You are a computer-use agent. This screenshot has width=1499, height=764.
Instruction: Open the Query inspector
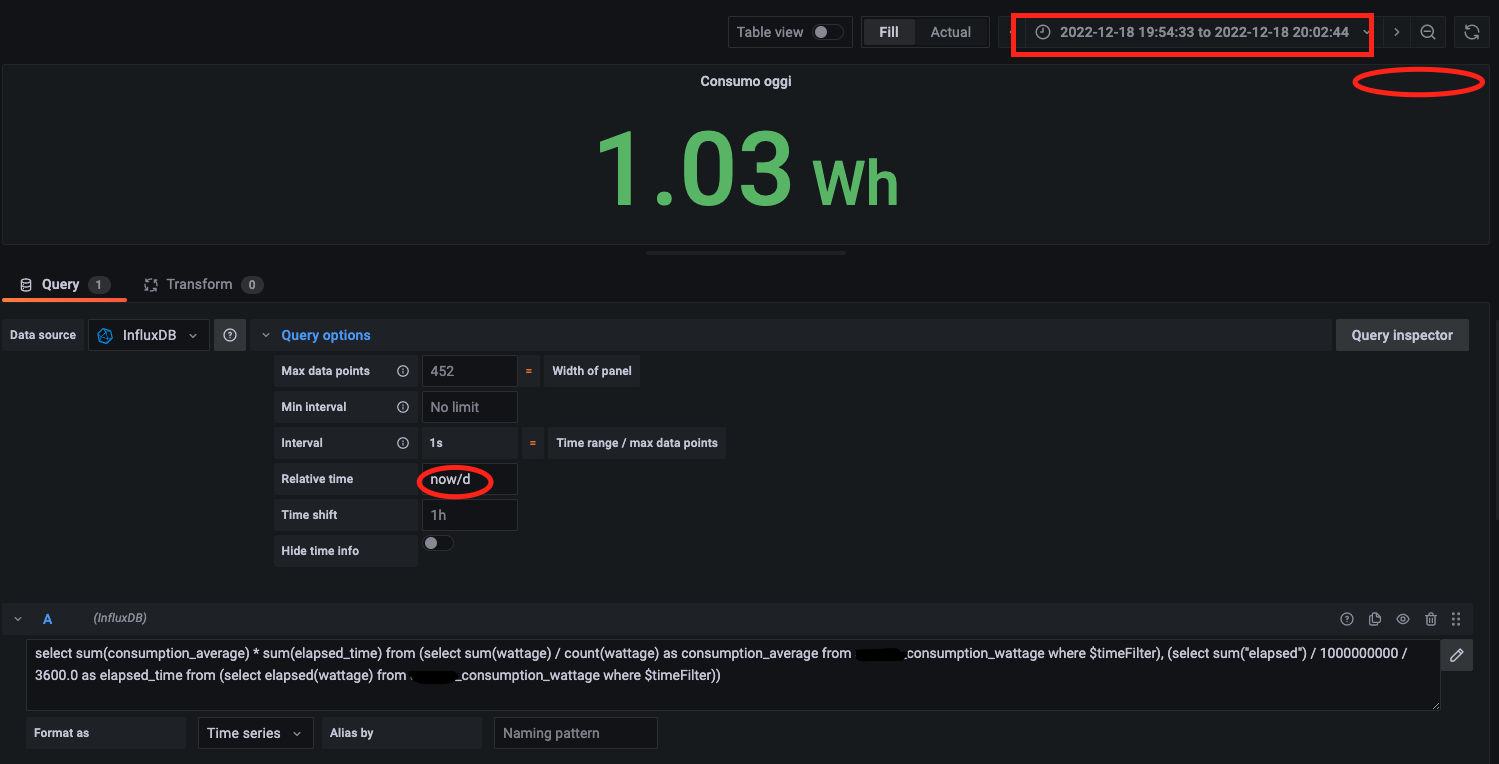pyautogui.click(x=1402, y=335)
